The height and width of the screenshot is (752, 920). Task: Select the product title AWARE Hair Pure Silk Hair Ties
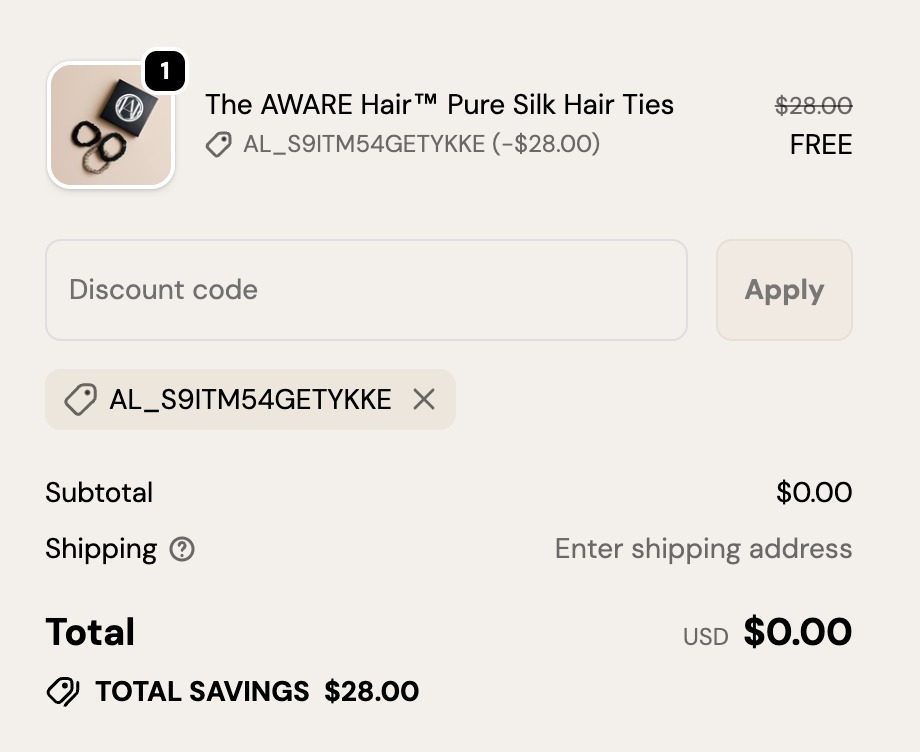coord(440,105)
